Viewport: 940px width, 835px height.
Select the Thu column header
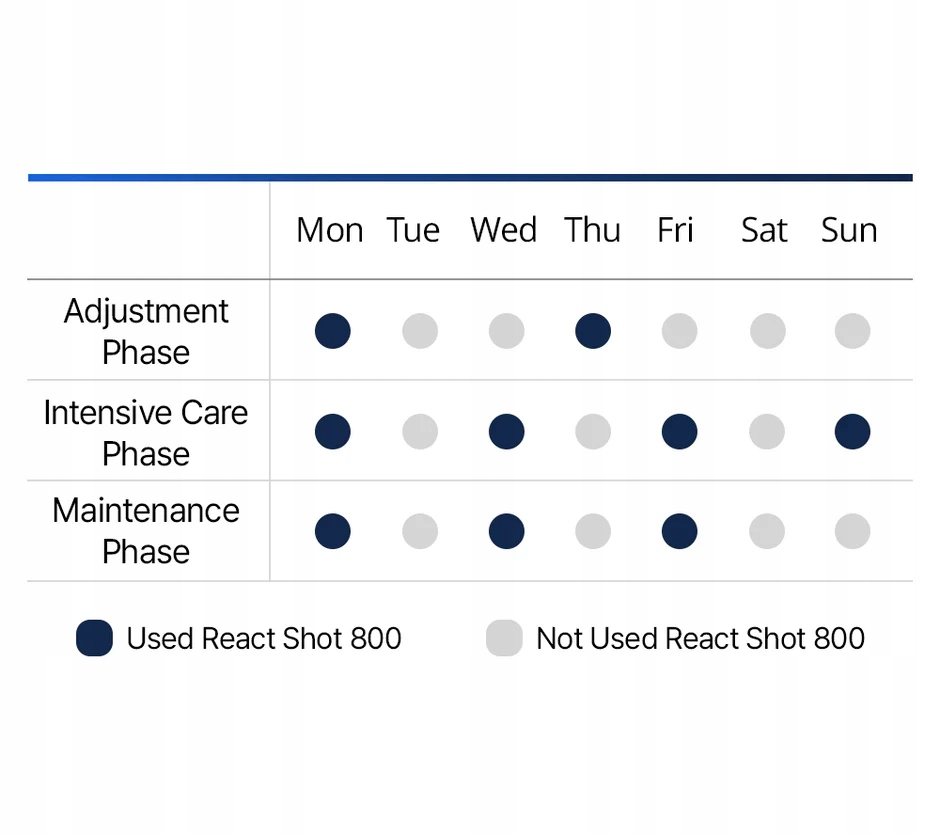tap(592, 230)
